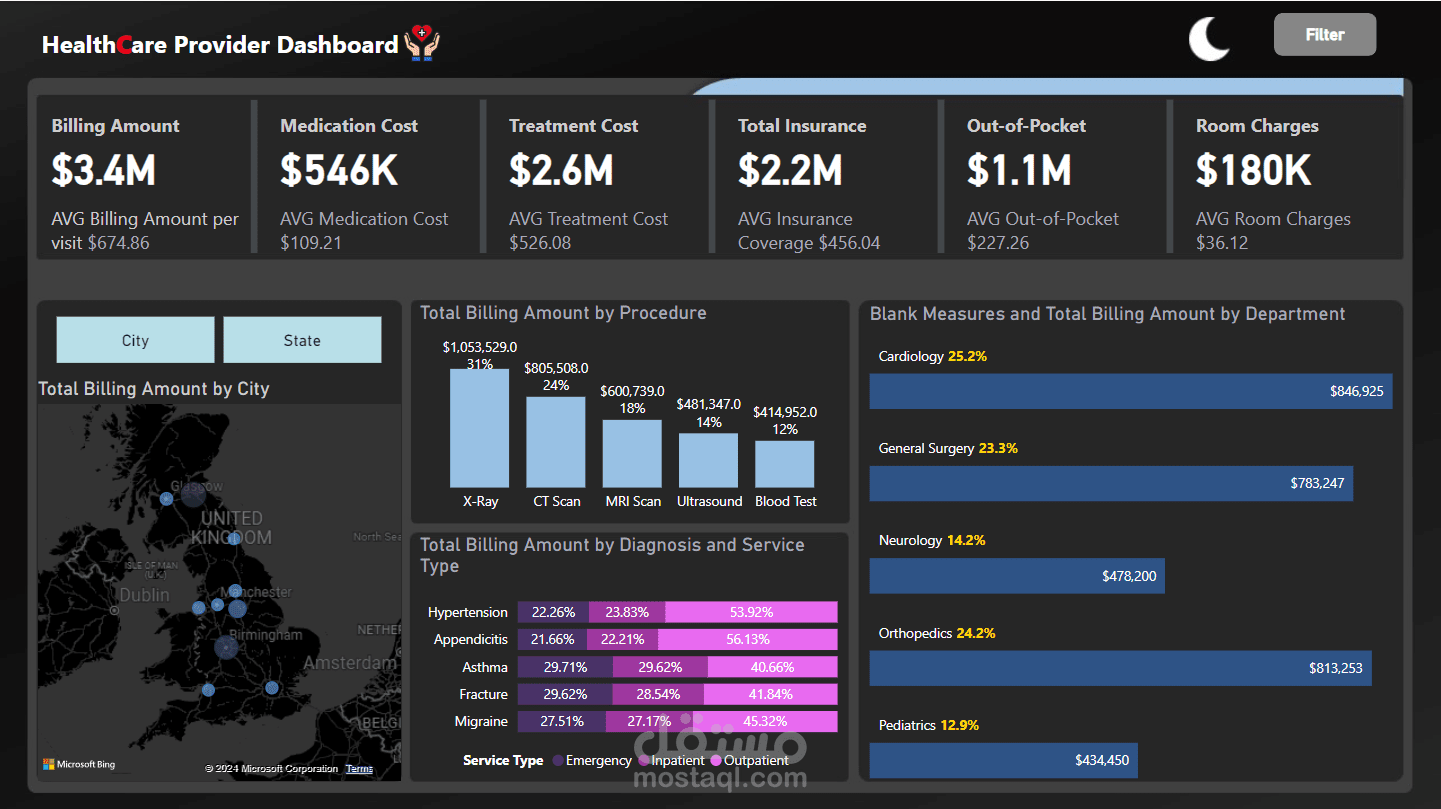Click the Birmingham bubble on the map
This screenshot has height=809, width=1441.
pyautogui.click(x=228, y=648)
